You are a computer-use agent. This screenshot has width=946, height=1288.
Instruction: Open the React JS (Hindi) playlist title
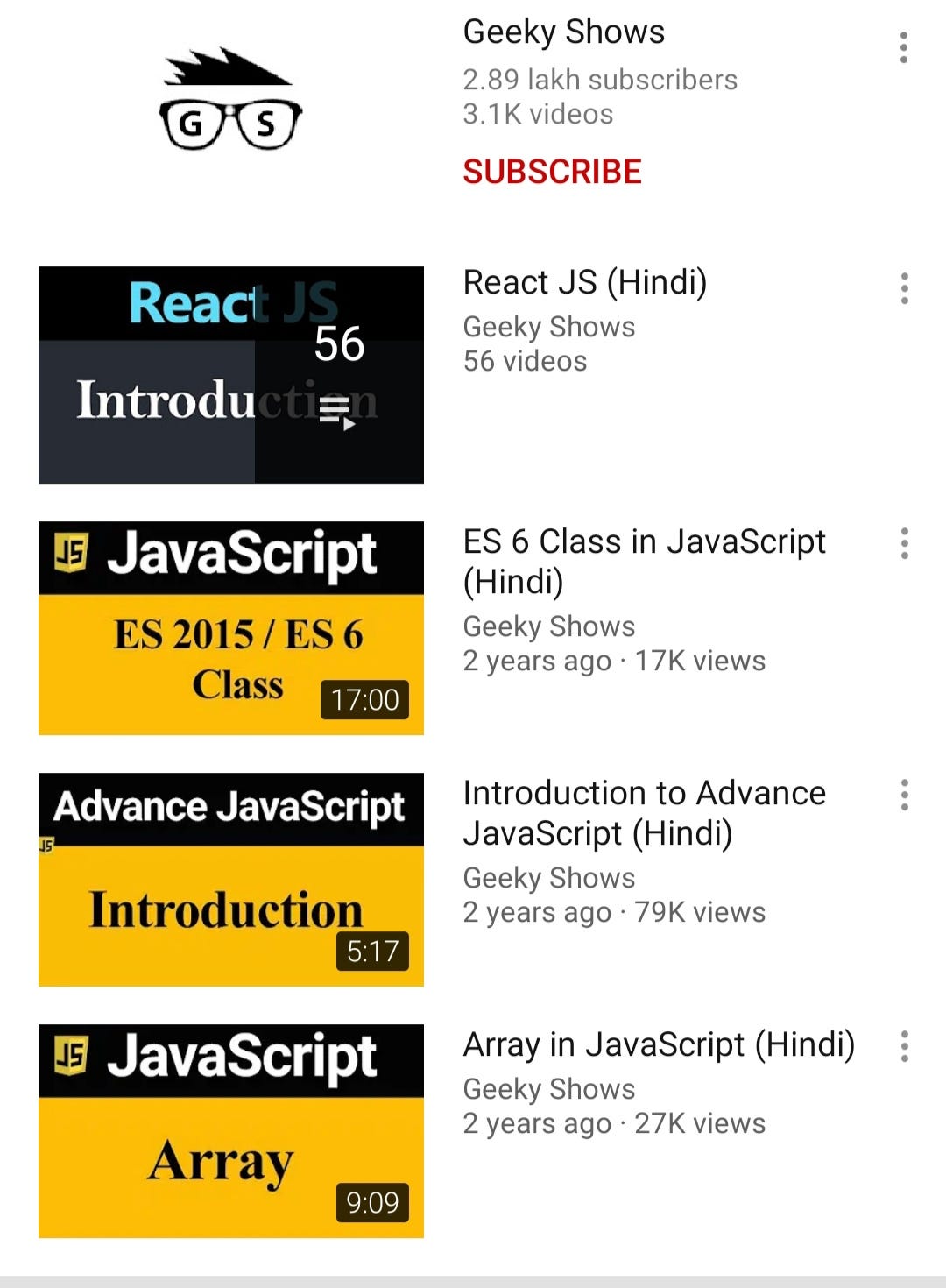click(x=585, y=283)
